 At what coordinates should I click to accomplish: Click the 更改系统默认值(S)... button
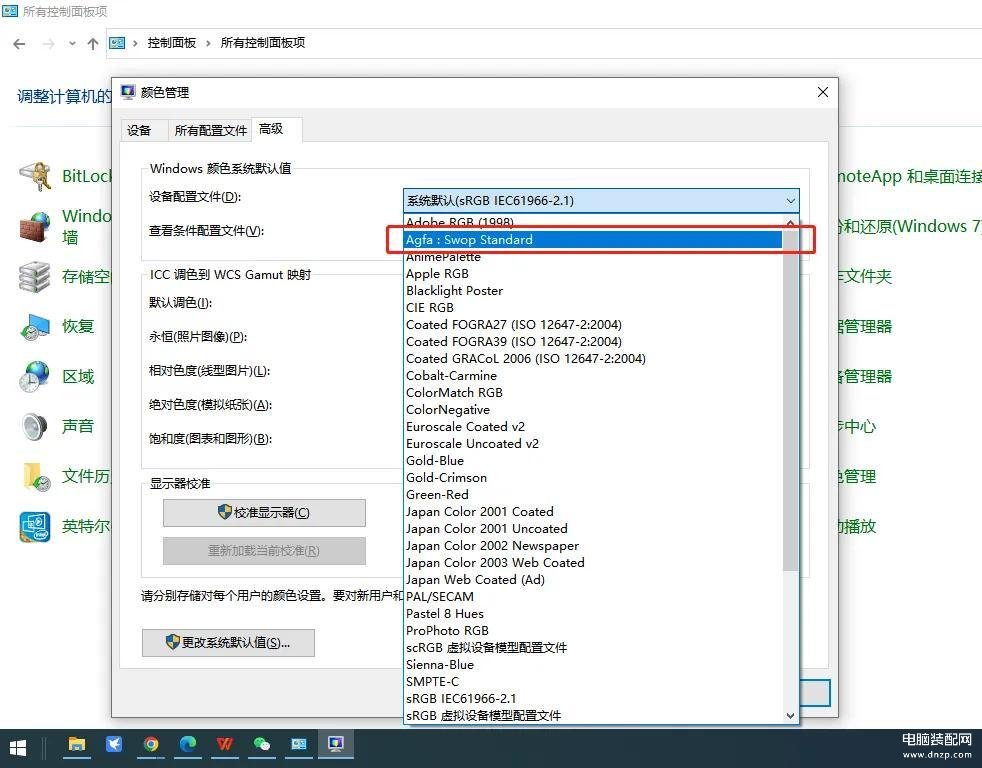(228, 643)
